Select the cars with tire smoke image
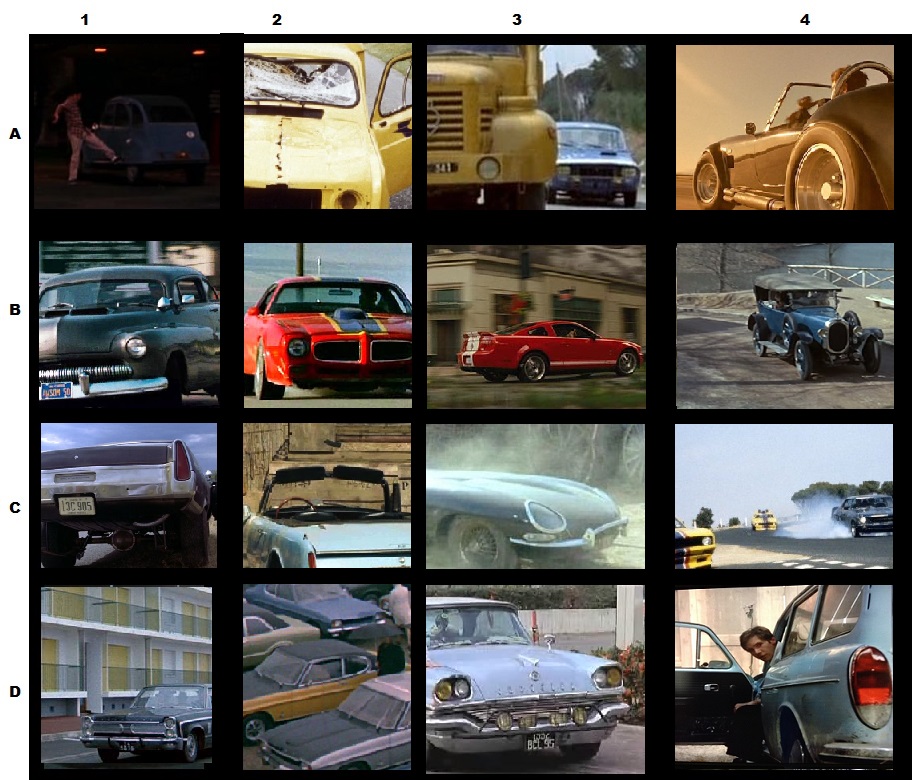 [x=784, y=495]
